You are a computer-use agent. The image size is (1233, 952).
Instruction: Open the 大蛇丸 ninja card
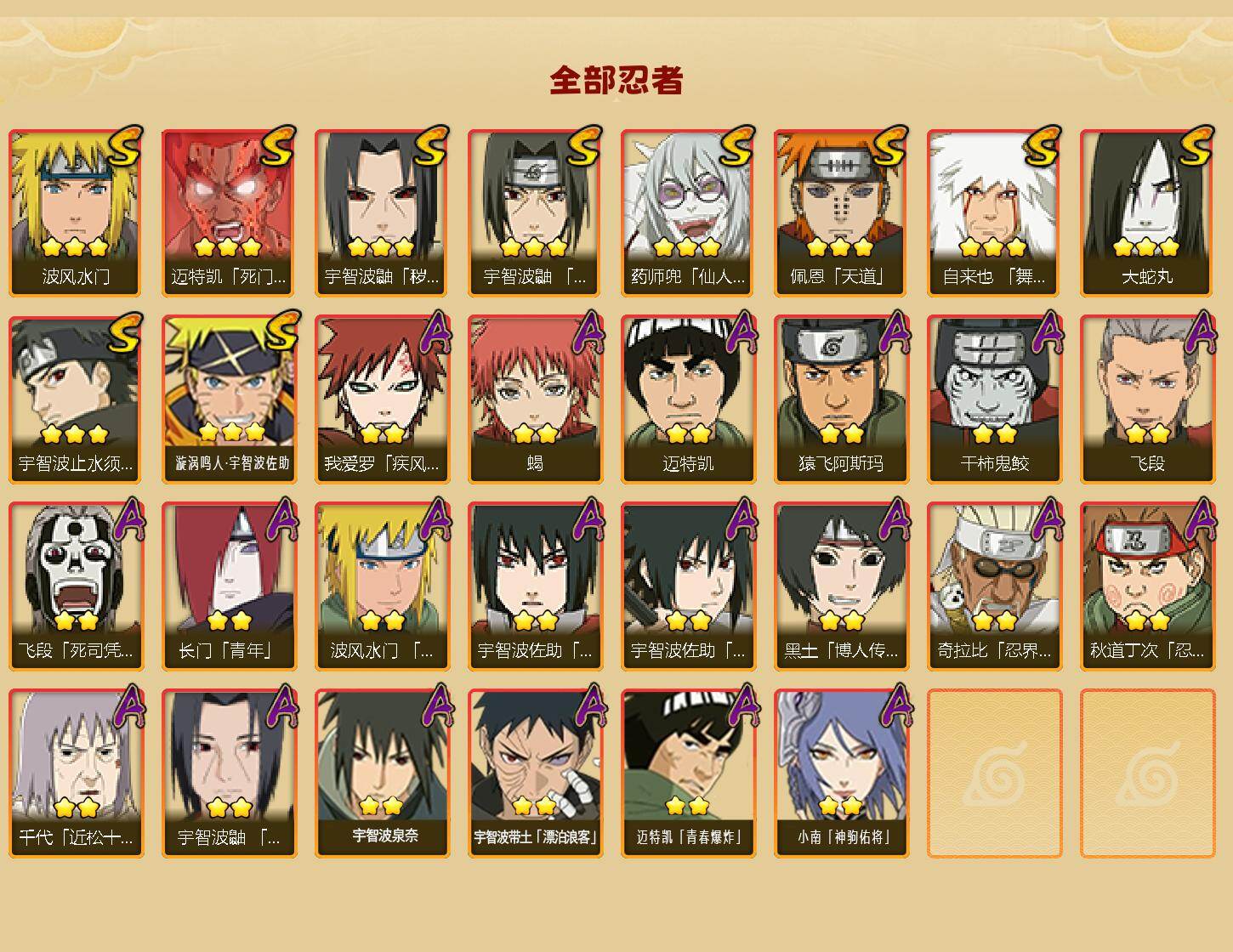pos(1147,212)
